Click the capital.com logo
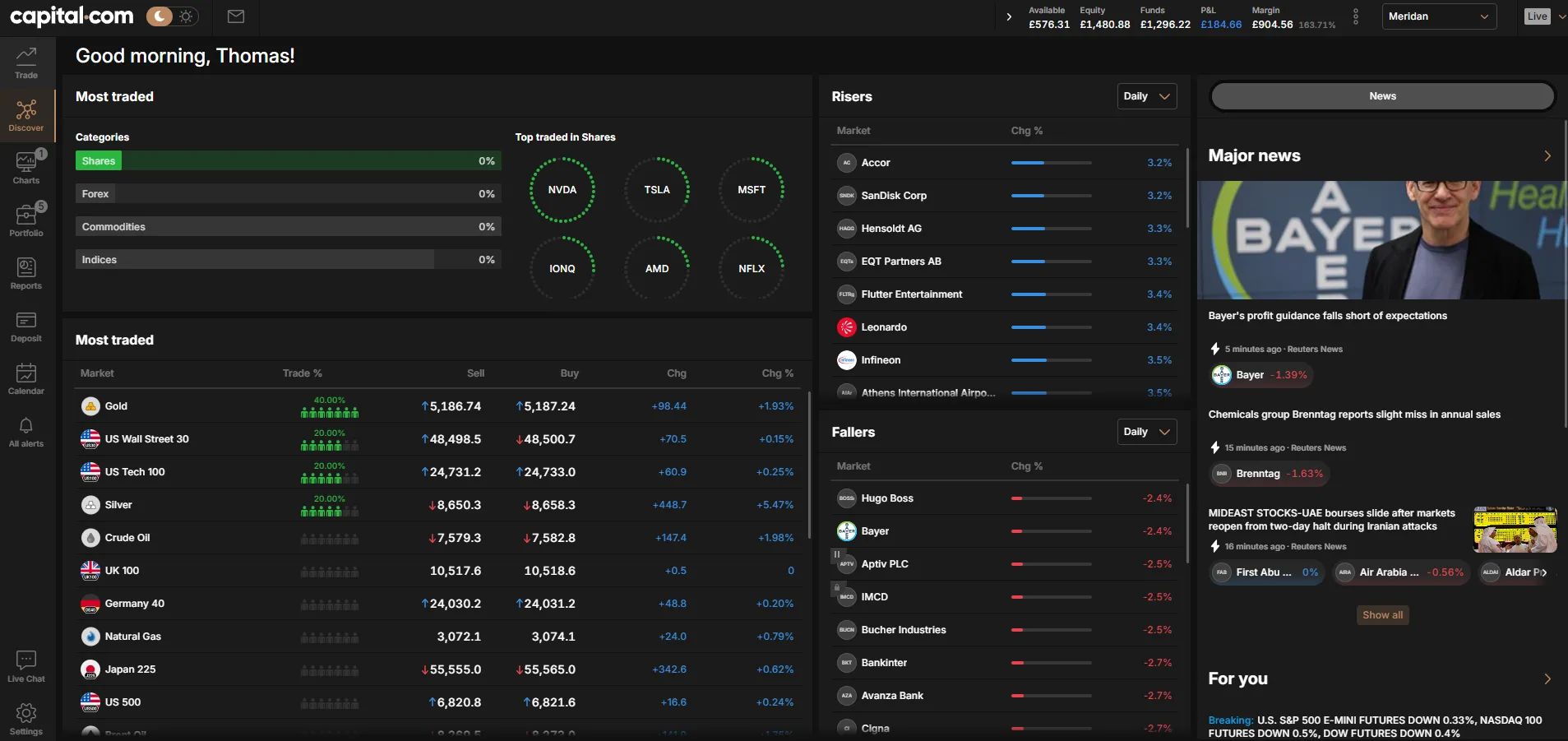Viewport: 1568px width, 741px height. (x=72, y=16)
